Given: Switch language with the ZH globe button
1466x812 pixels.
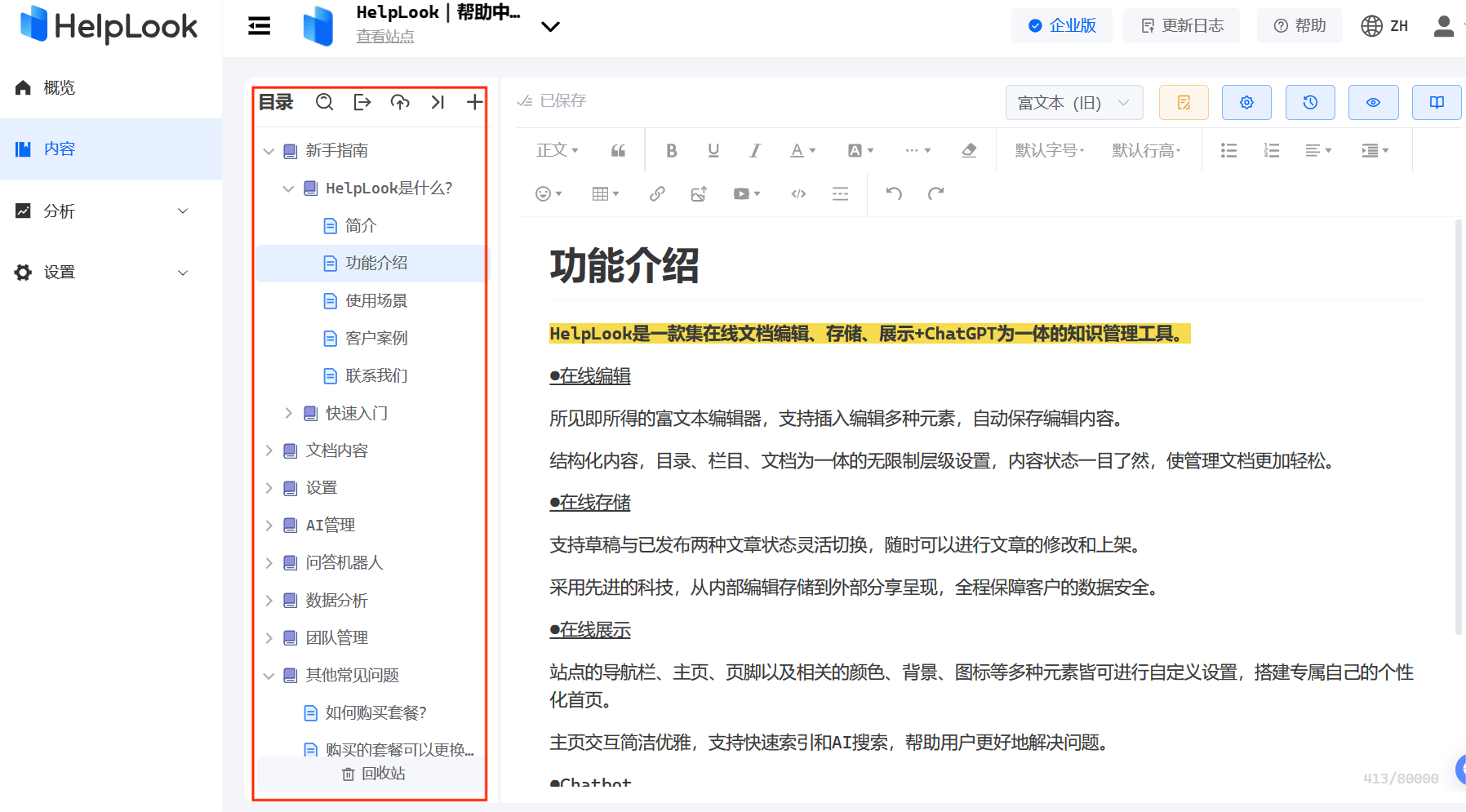Looking at the screenshot, I should [1384, 25].
